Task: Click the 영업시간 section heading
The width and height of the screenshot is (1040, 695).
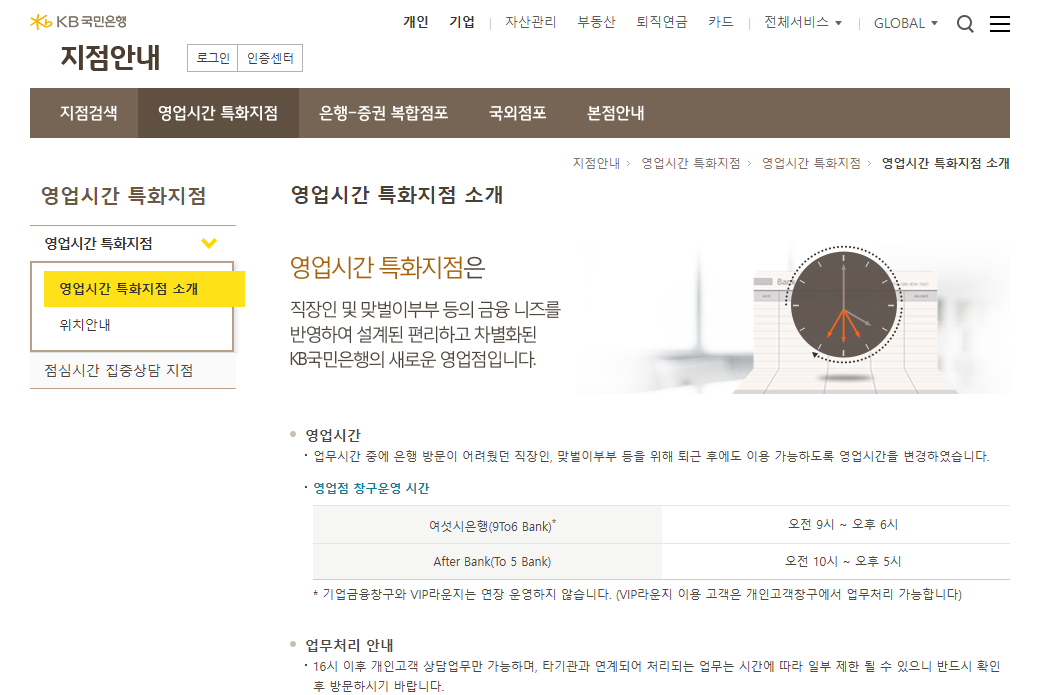Action: [333, 436]
